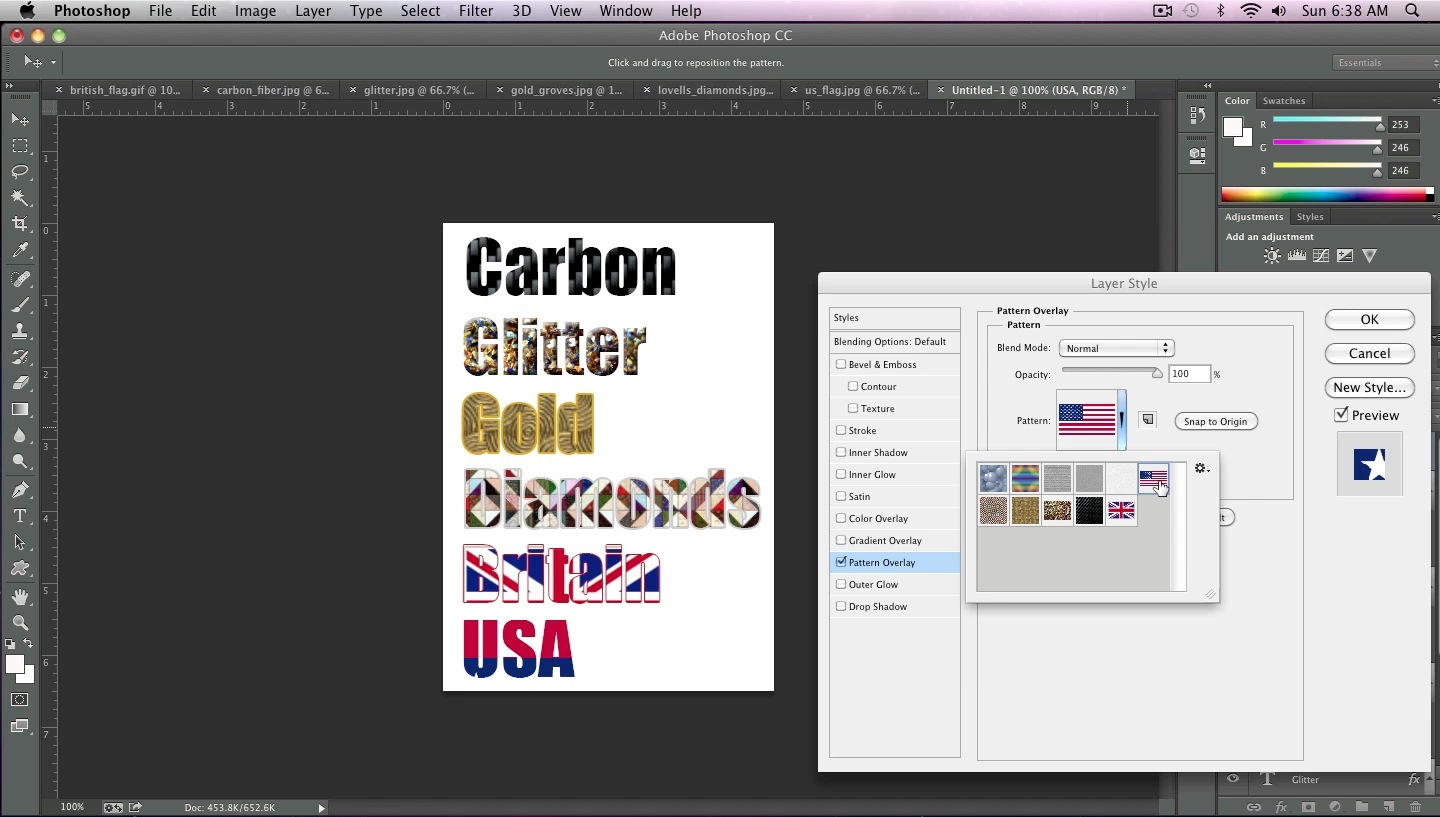Switch to the us_flag.jpg document tab
1440x817 pixels.
862,90
